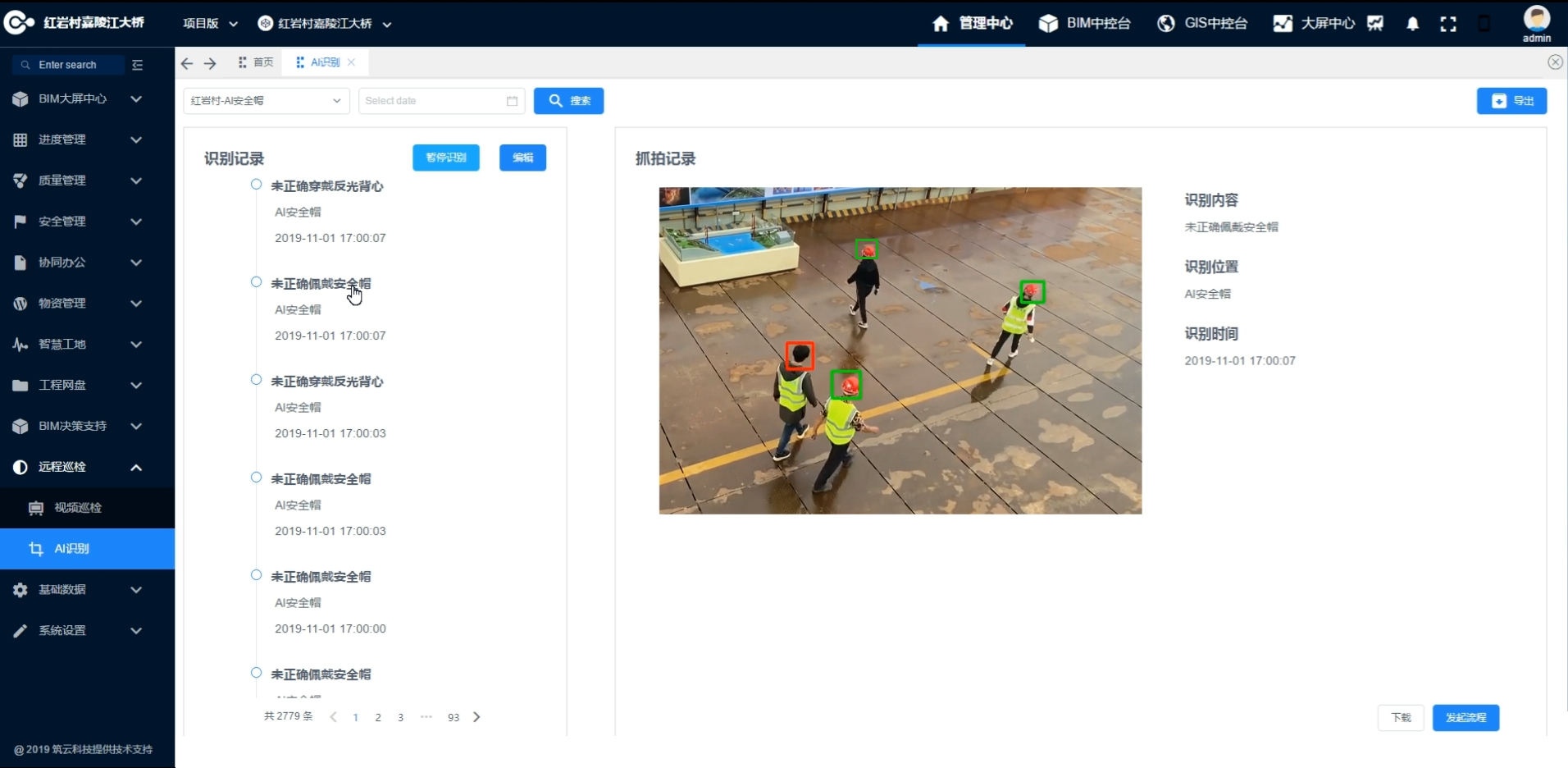This screenshot has width=1568, height=768.
Task: Click the 搜索 search button
Action: click(568, 101)
